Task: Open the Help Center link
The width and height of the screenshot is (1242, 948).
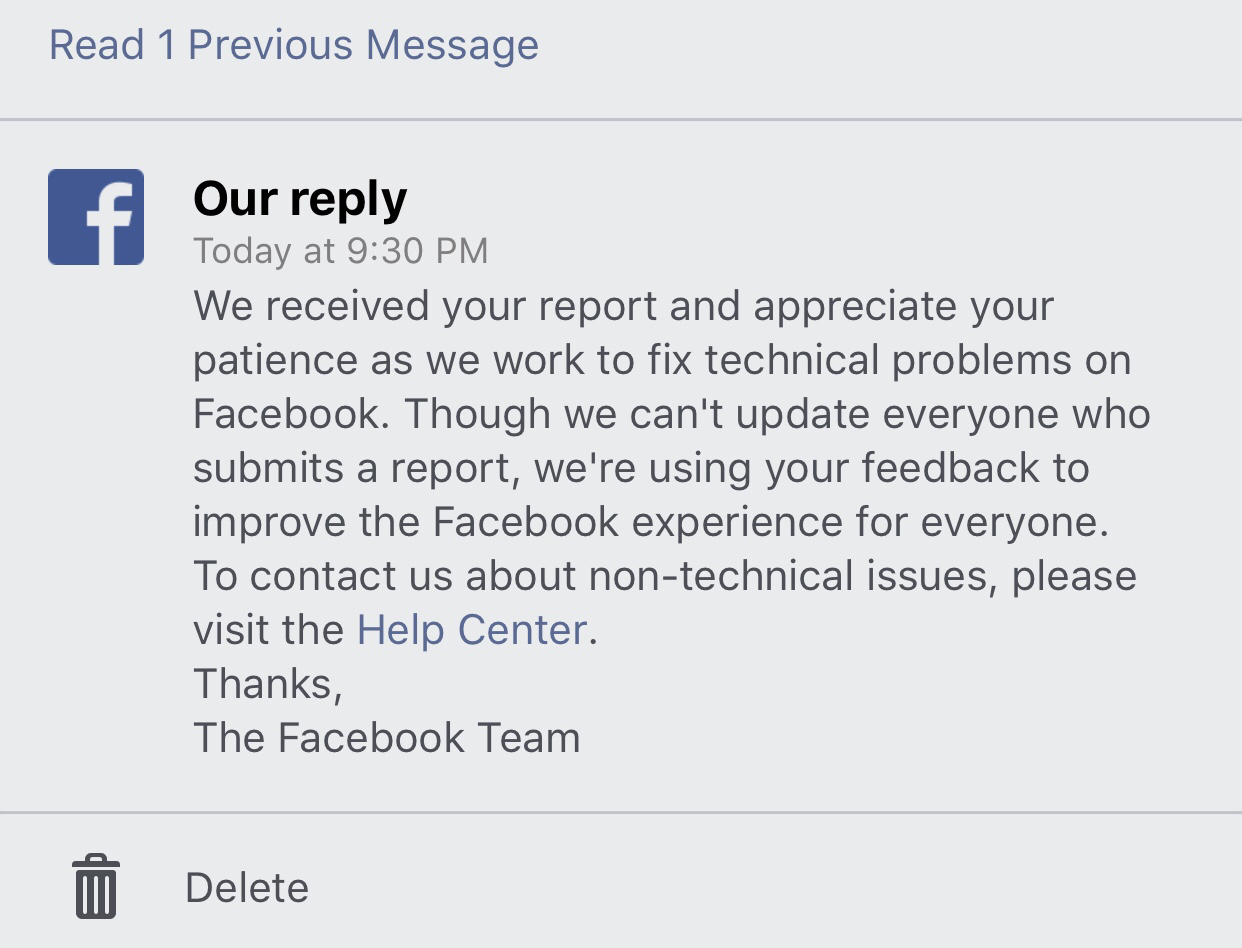Action: pos(471,630)
